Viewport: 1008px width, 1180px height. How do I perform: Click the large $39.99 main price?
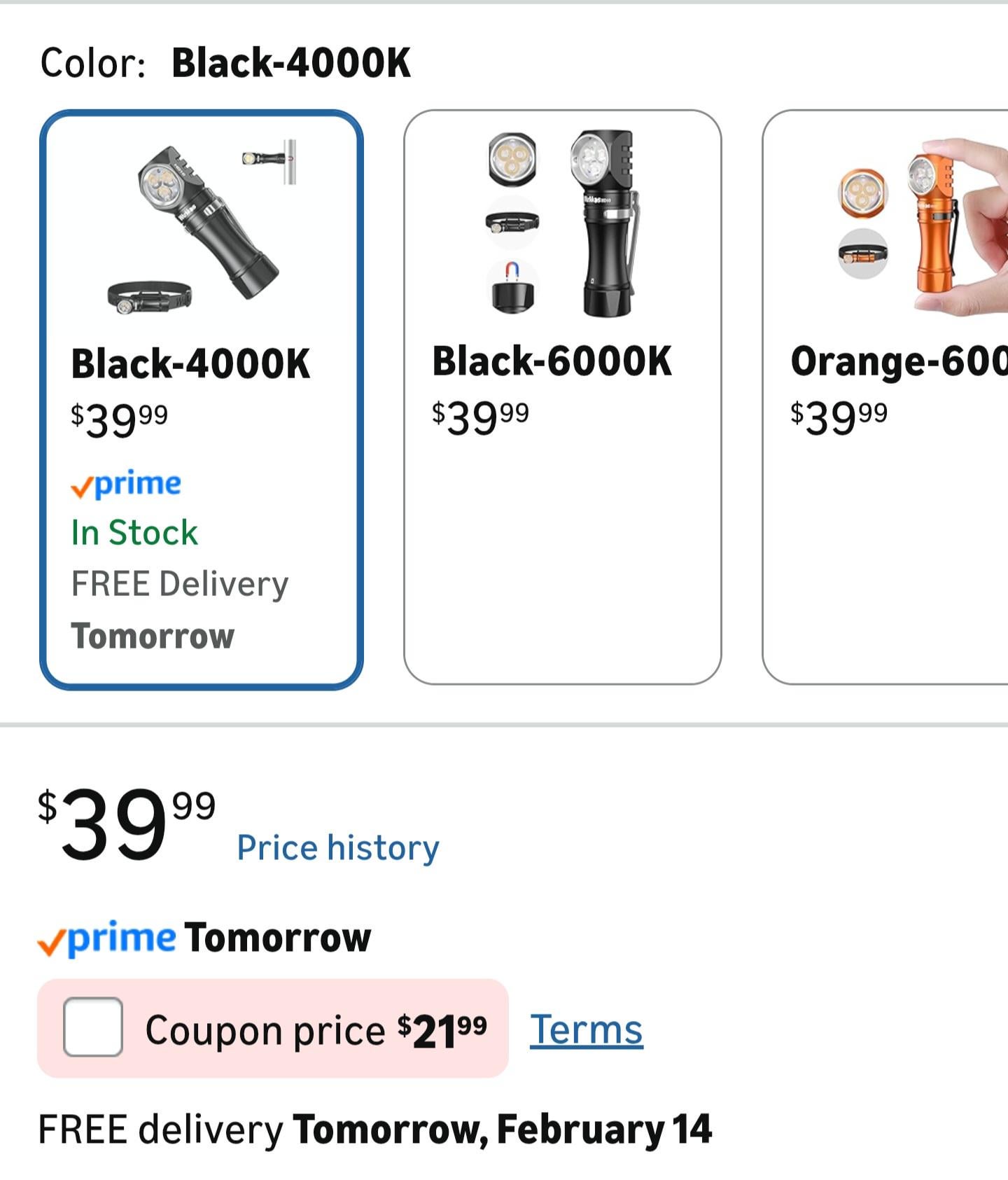point(126,824)
